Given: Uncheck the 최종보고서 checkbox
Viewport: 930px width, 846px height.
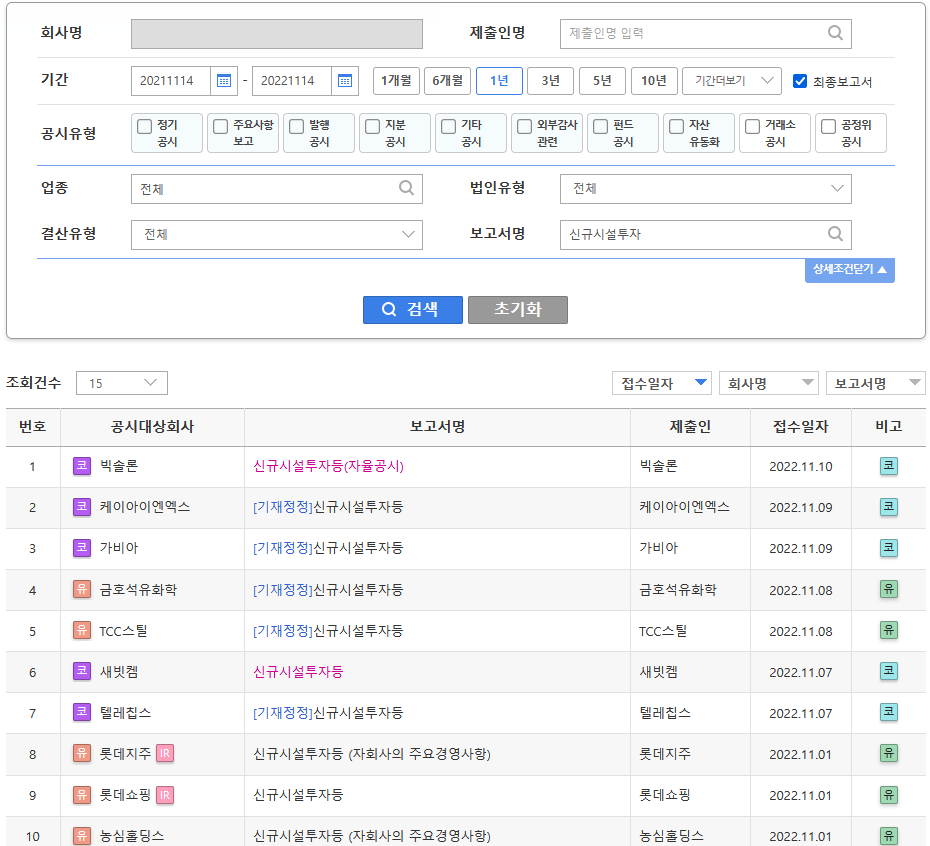Looking at the screenshot, I should (800, 81).
